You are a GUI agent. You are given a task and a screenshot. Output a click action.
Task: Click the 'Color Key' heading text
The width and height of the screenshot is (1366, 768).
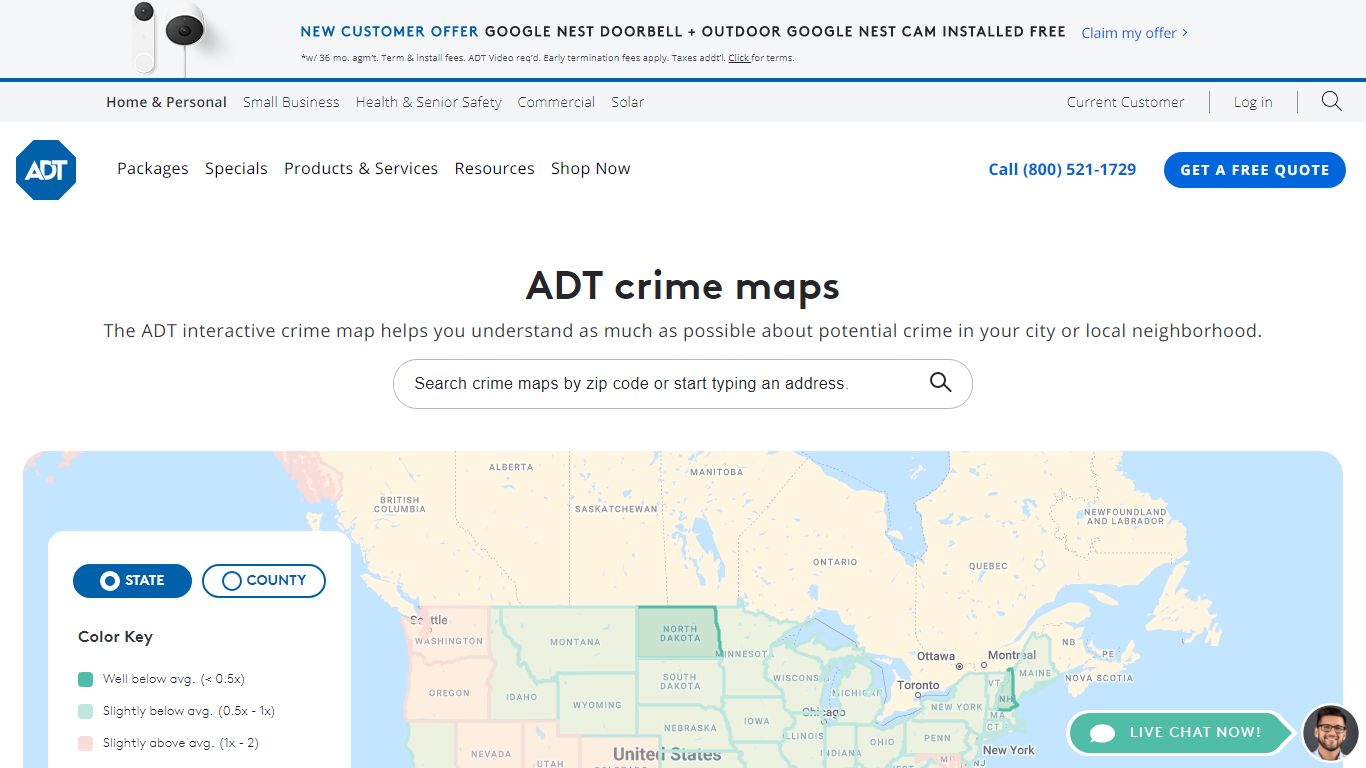pos(115,637)
